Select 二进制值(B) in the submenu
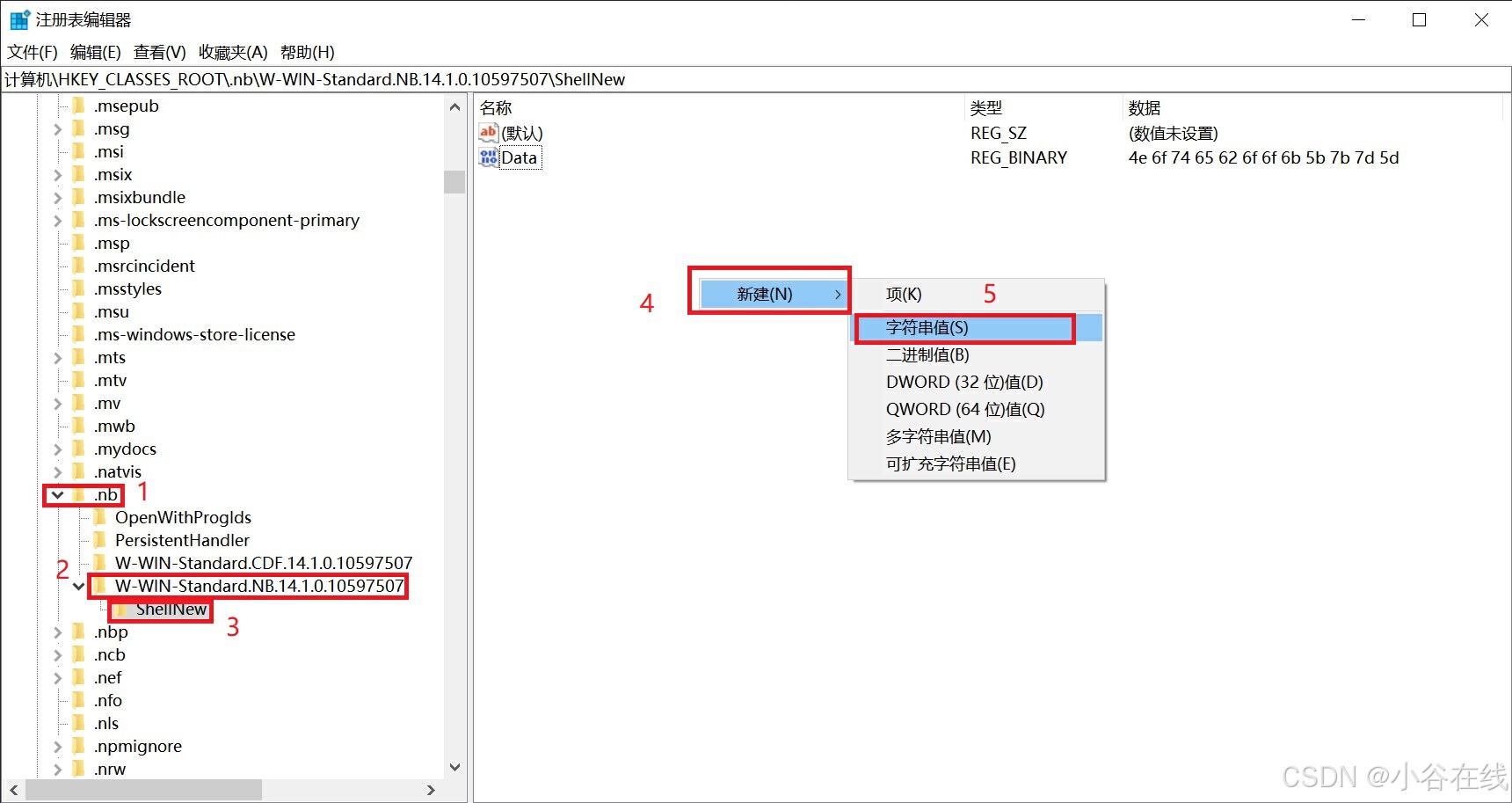1512x803 pixels. (976, 354)
